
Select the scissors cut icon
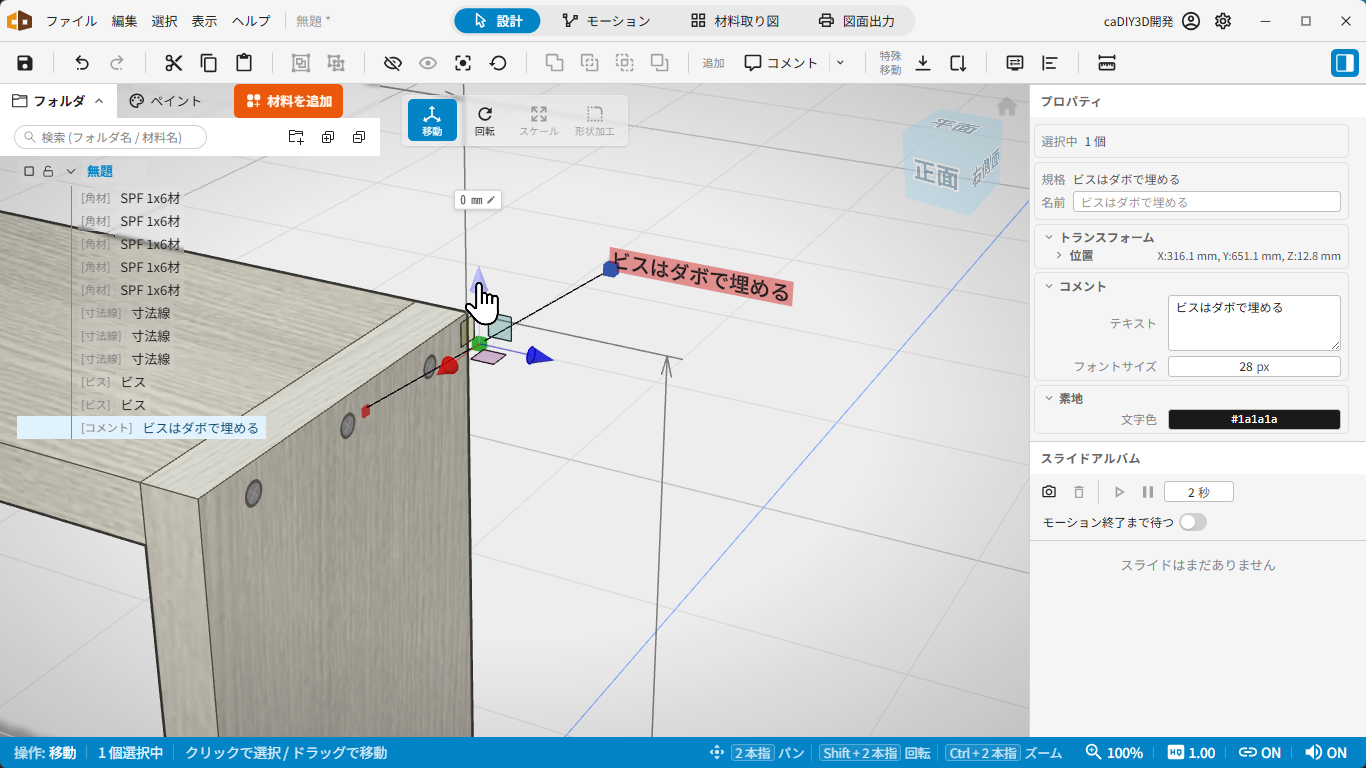(174, 63)
